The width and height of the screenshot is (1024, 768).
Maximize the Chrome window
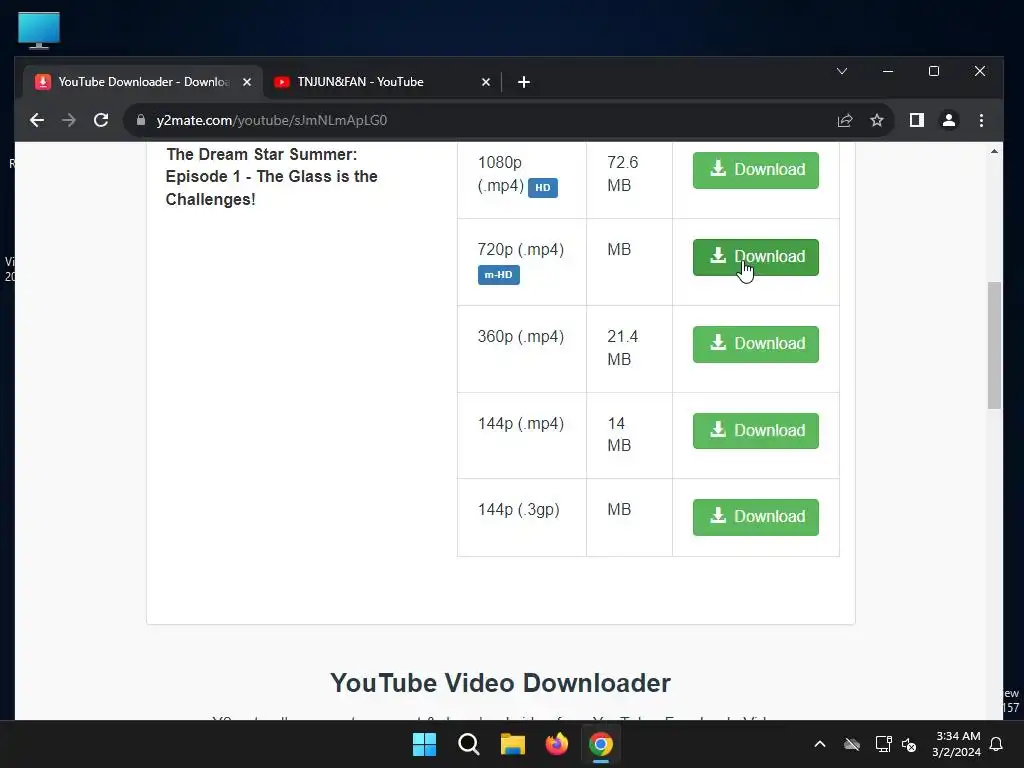coord(934,71)
